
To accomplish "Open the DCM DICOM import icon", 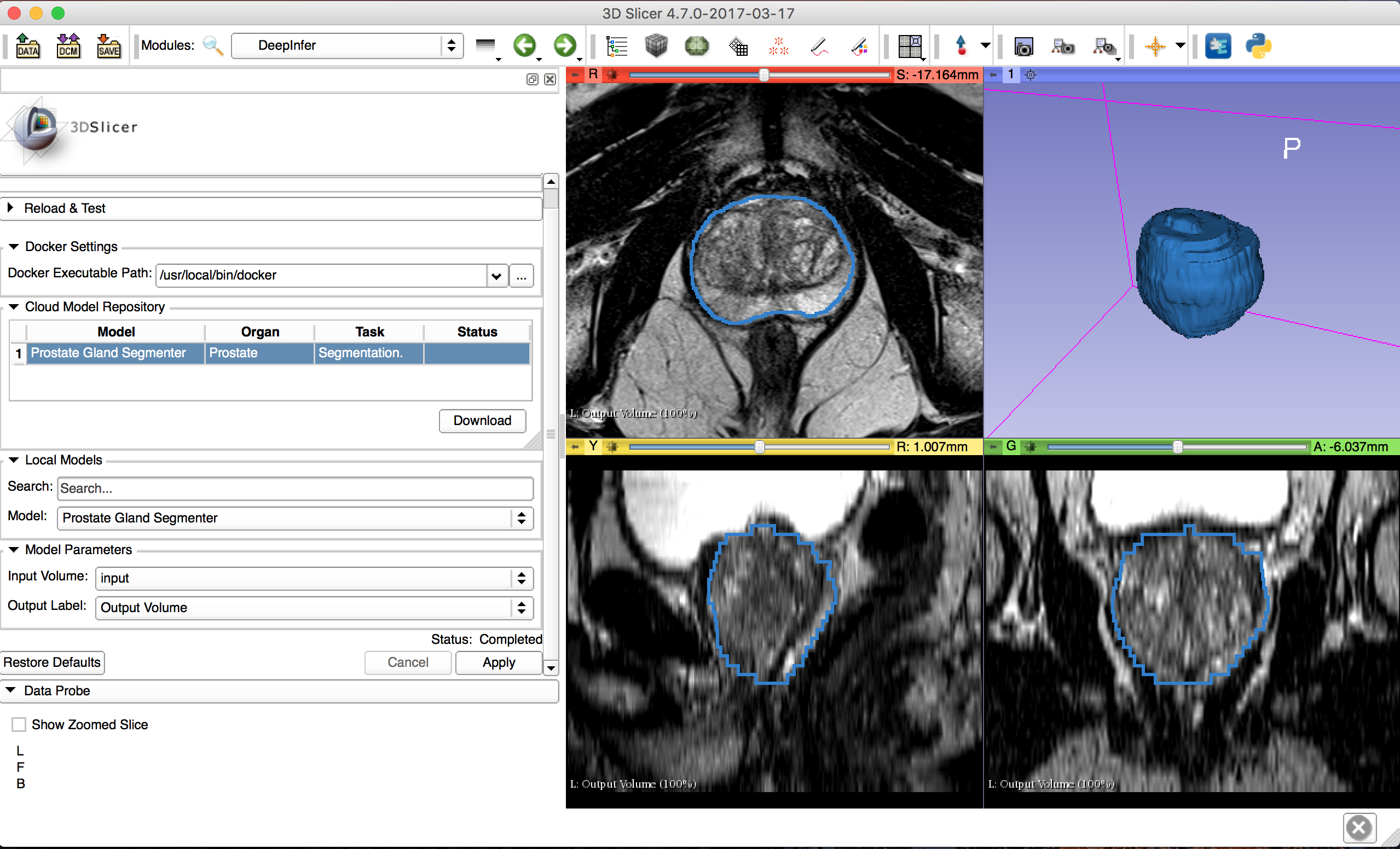I will [68, 45].
